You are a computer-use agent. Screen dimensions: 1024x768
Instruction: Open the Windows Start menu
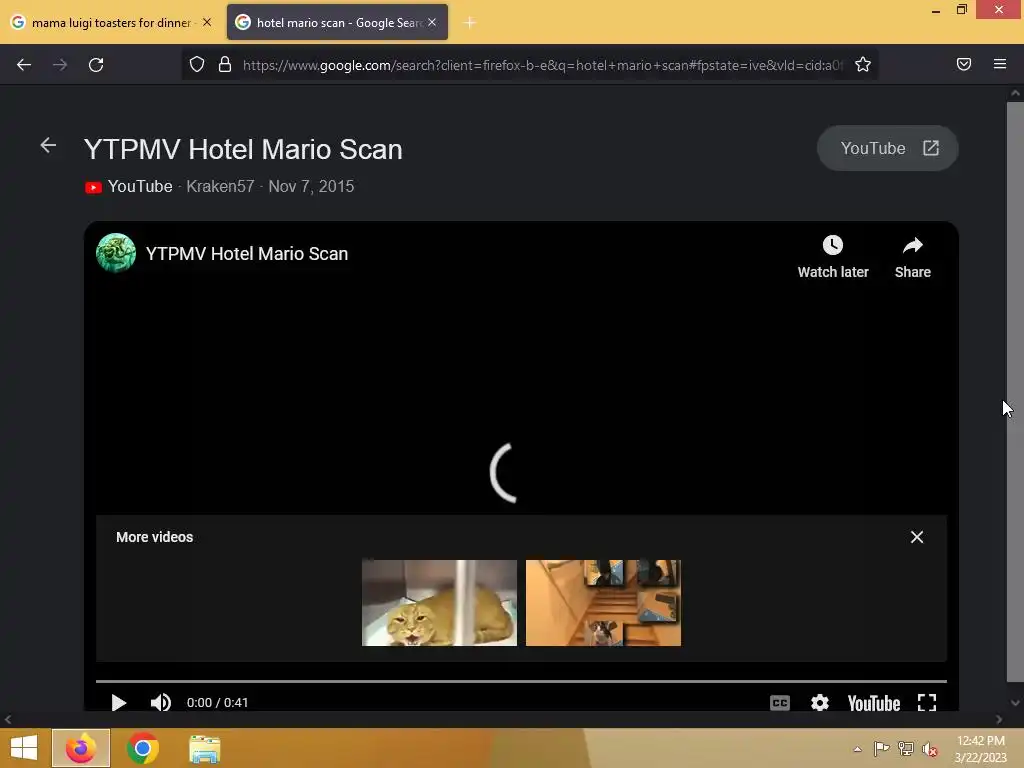pos(24,748)
